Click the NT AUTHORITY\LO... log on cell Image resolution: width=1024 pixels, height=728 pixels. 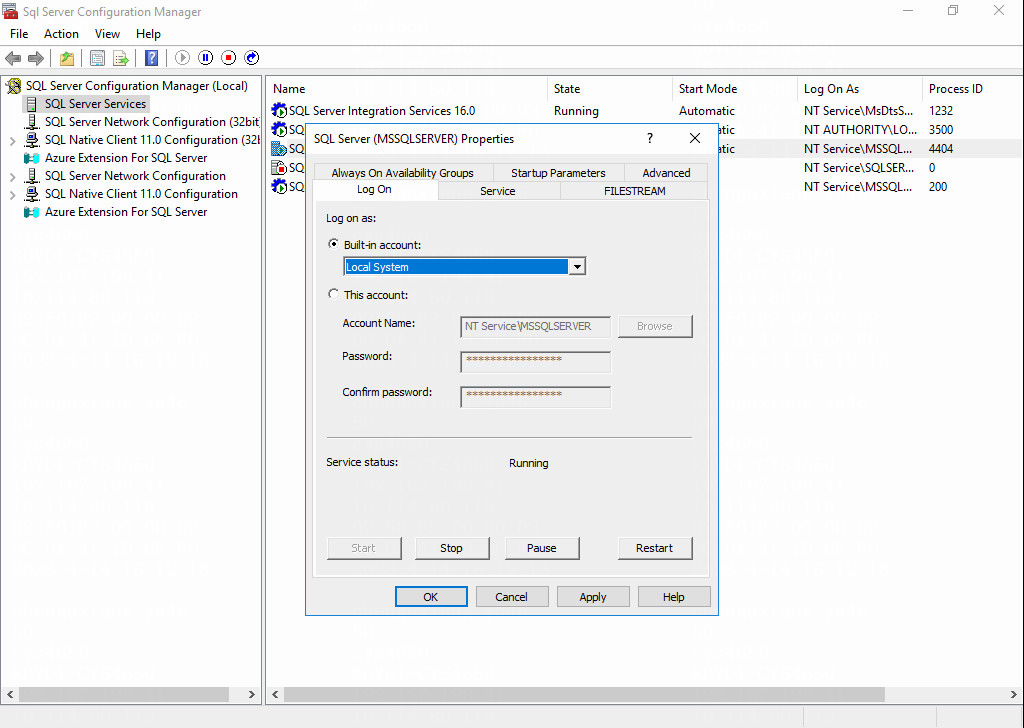[x=860, y=130]
